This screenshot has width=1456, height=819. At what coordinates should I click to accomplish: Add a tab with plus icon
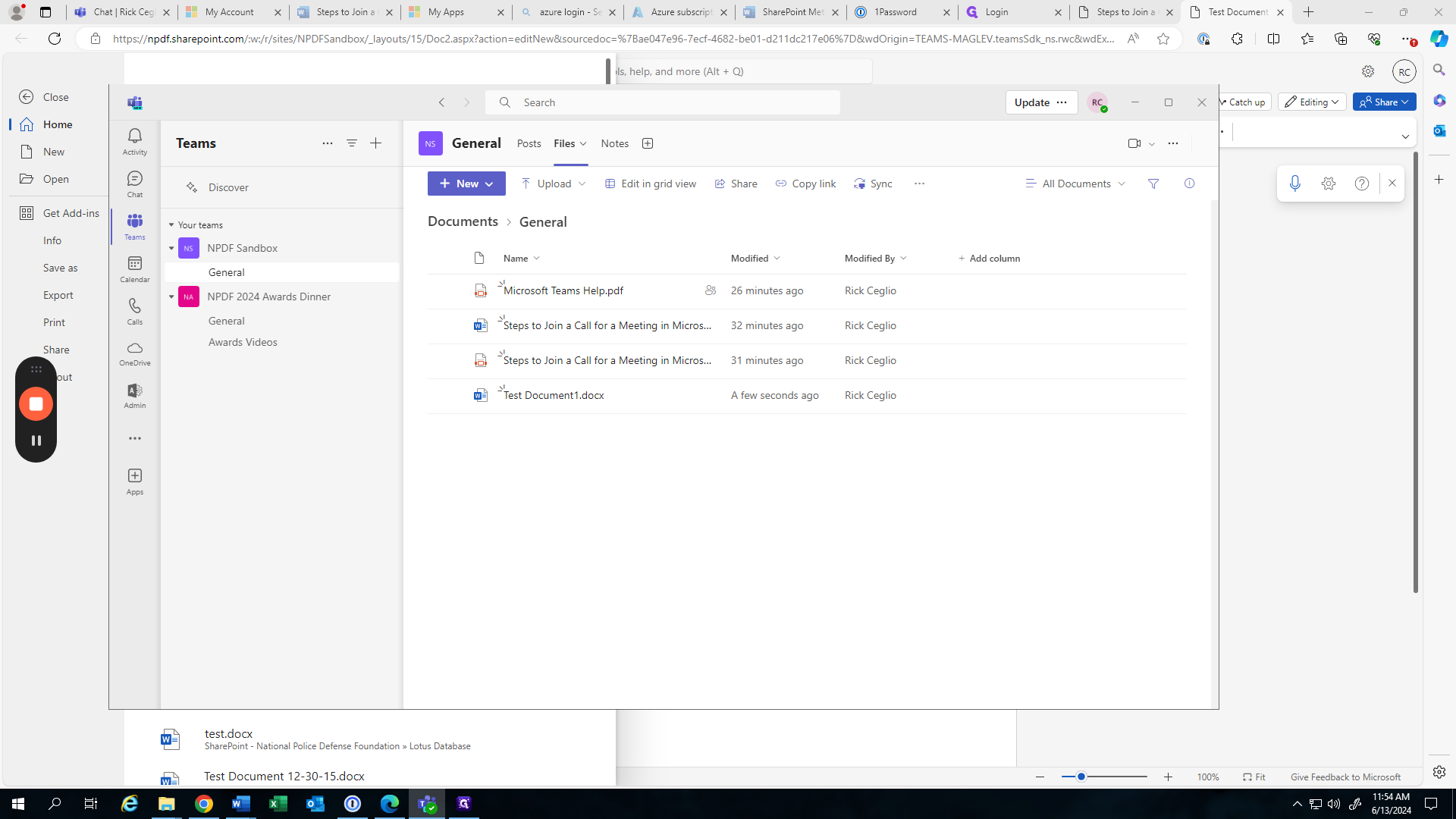[648, 143]
